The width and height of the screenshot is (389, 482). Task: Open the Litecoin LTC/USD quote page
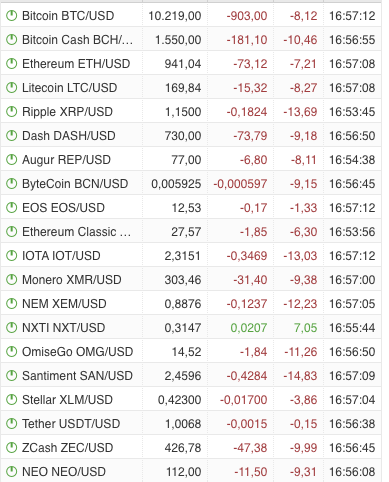tap(70, 88)
